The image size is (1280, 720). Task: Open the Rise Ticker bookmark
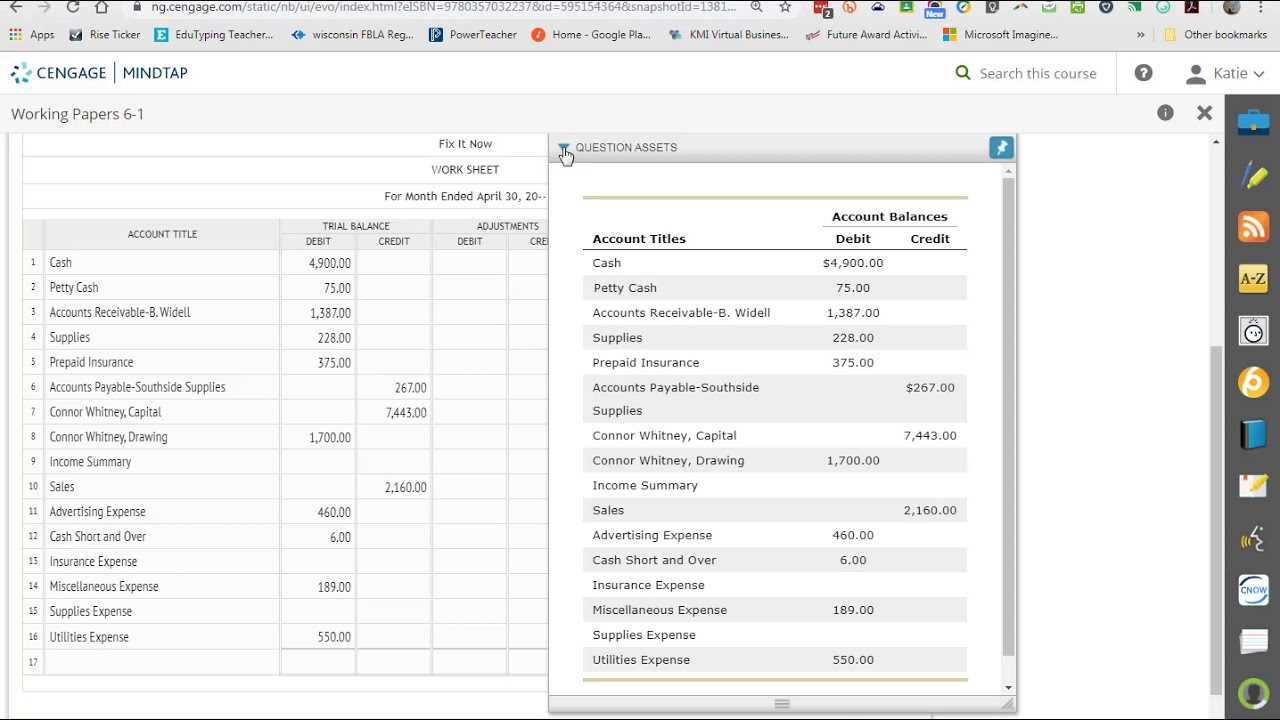105,34
